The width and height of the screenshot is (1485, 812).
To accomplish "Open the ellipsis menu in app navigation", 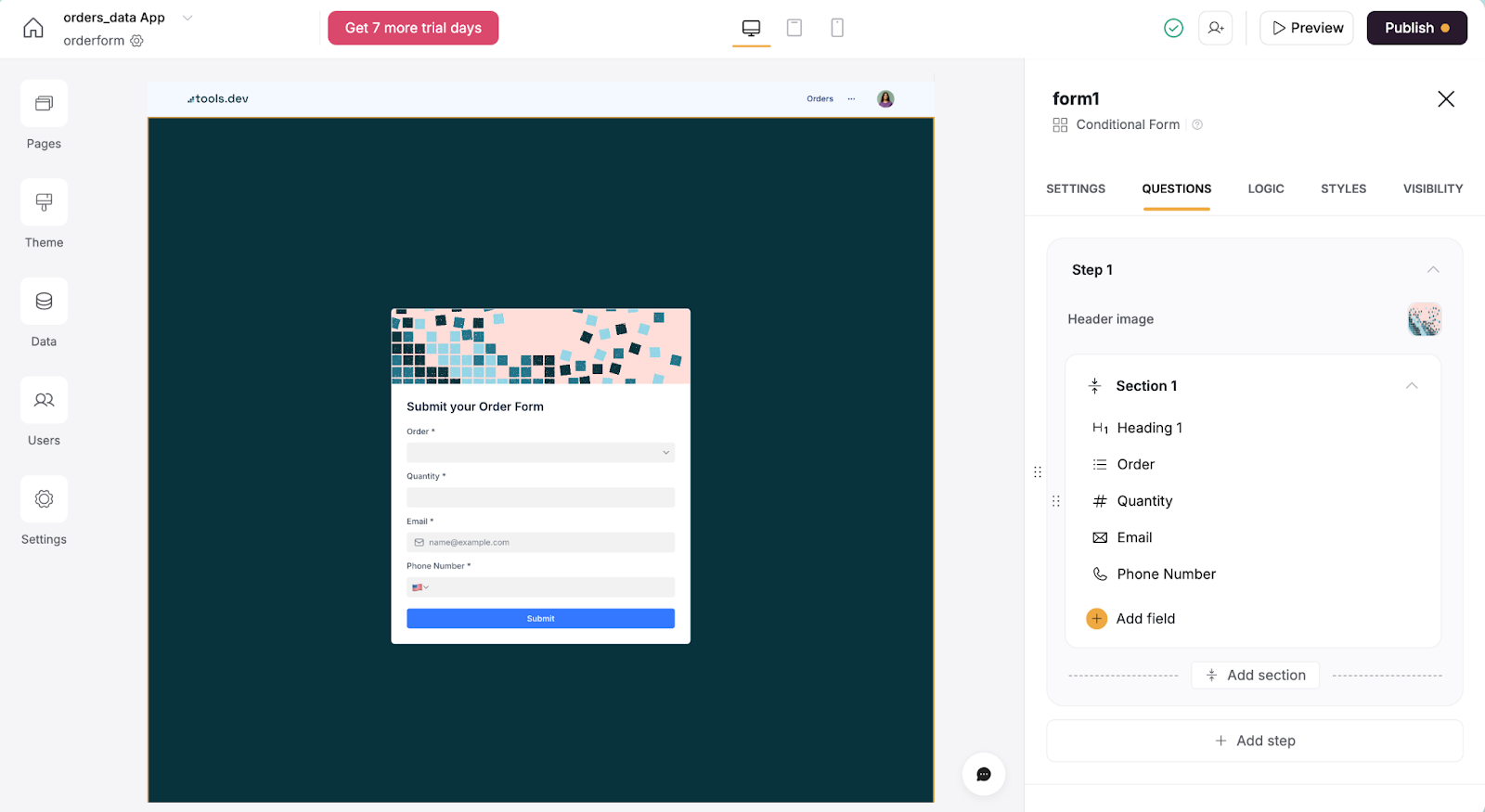I will pos(851,98).
